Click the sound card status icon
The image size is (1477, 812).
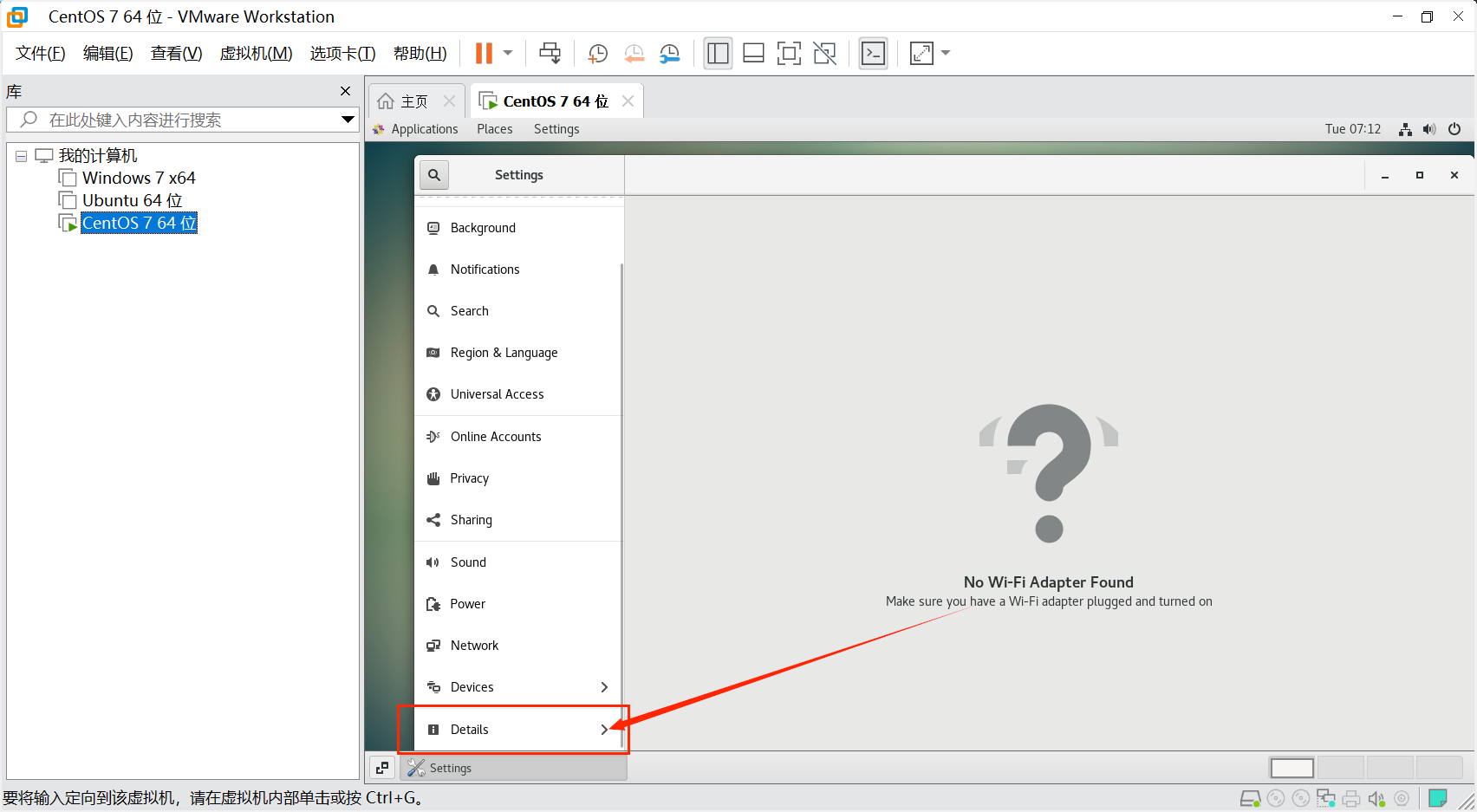tap(1376, 798)
